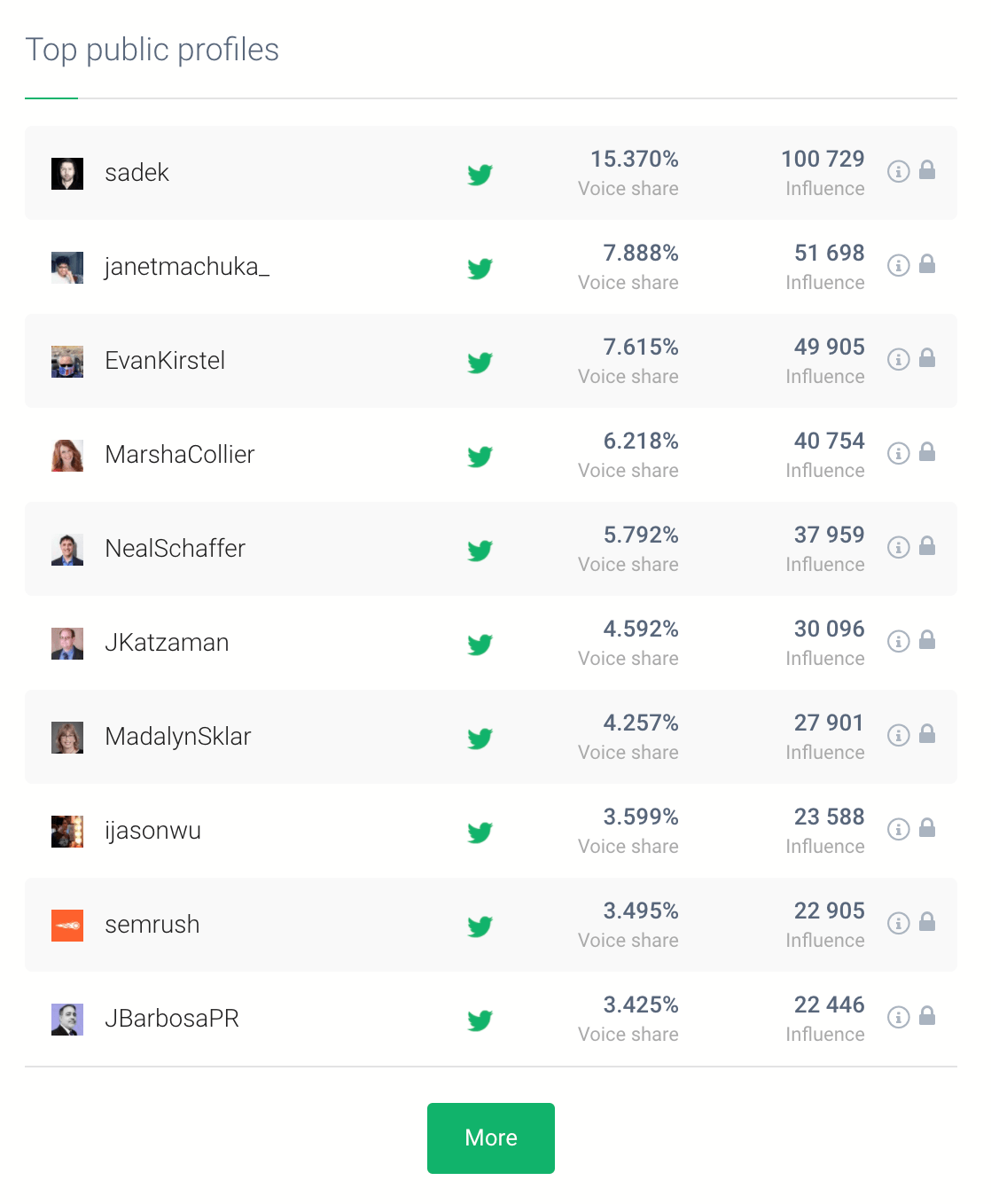Open NealSchaffer's profile picture
The height and width of the screenshot is (1204, 991).
tap(67, 550)
